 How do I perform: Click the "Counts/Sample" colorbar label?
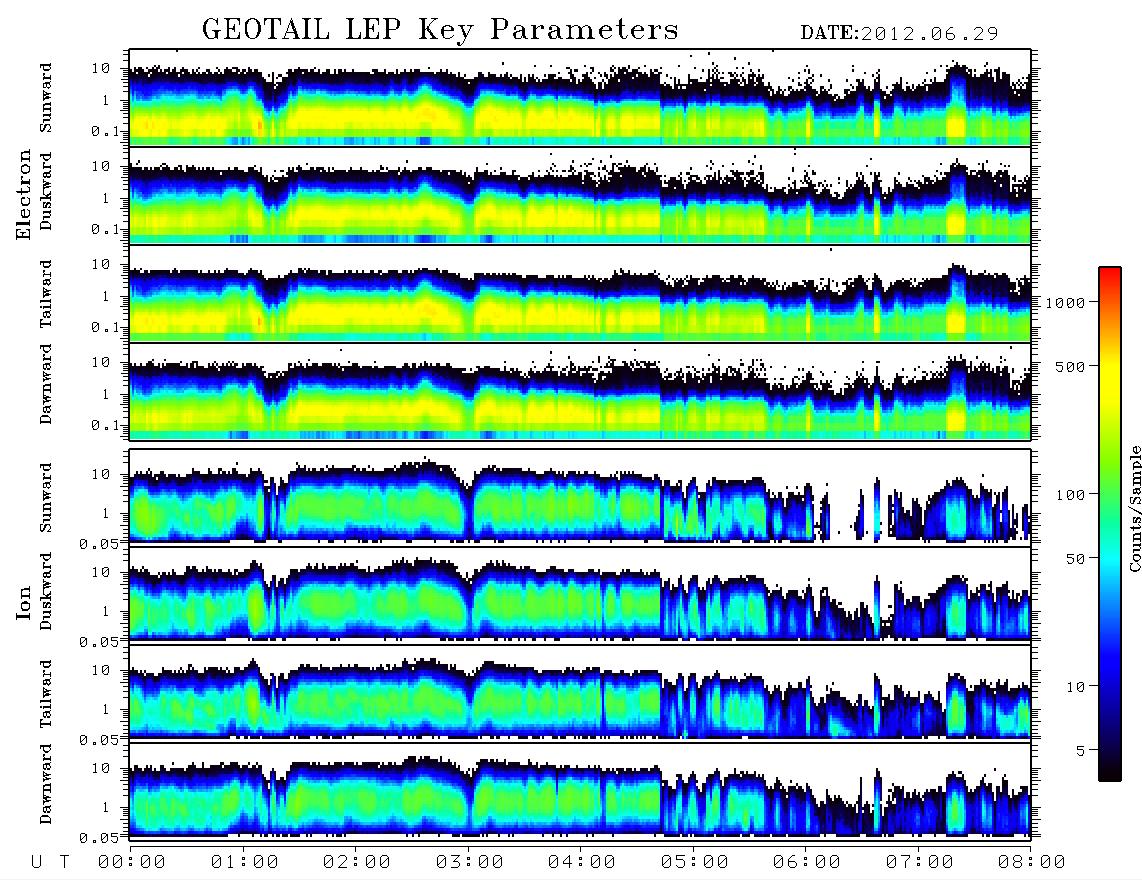(x=1134, y=508)
